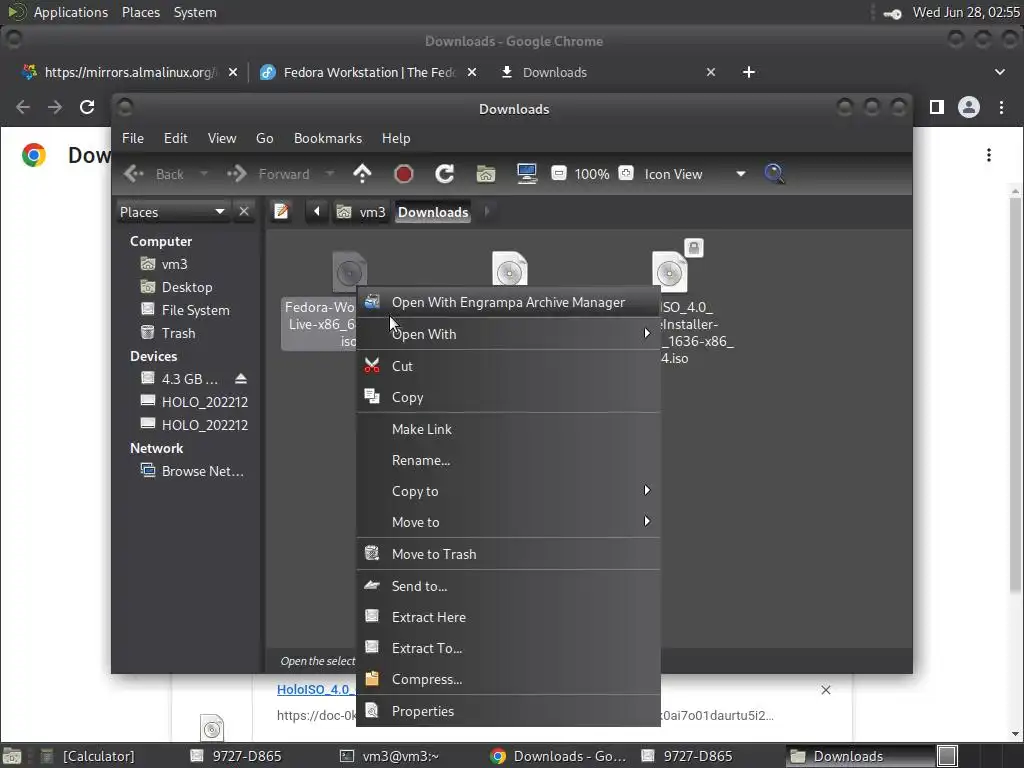Image resolution: width=1024 pixels, height=768 pixels.
Task: Eject the 4.3 GB device
Action: 240,379
